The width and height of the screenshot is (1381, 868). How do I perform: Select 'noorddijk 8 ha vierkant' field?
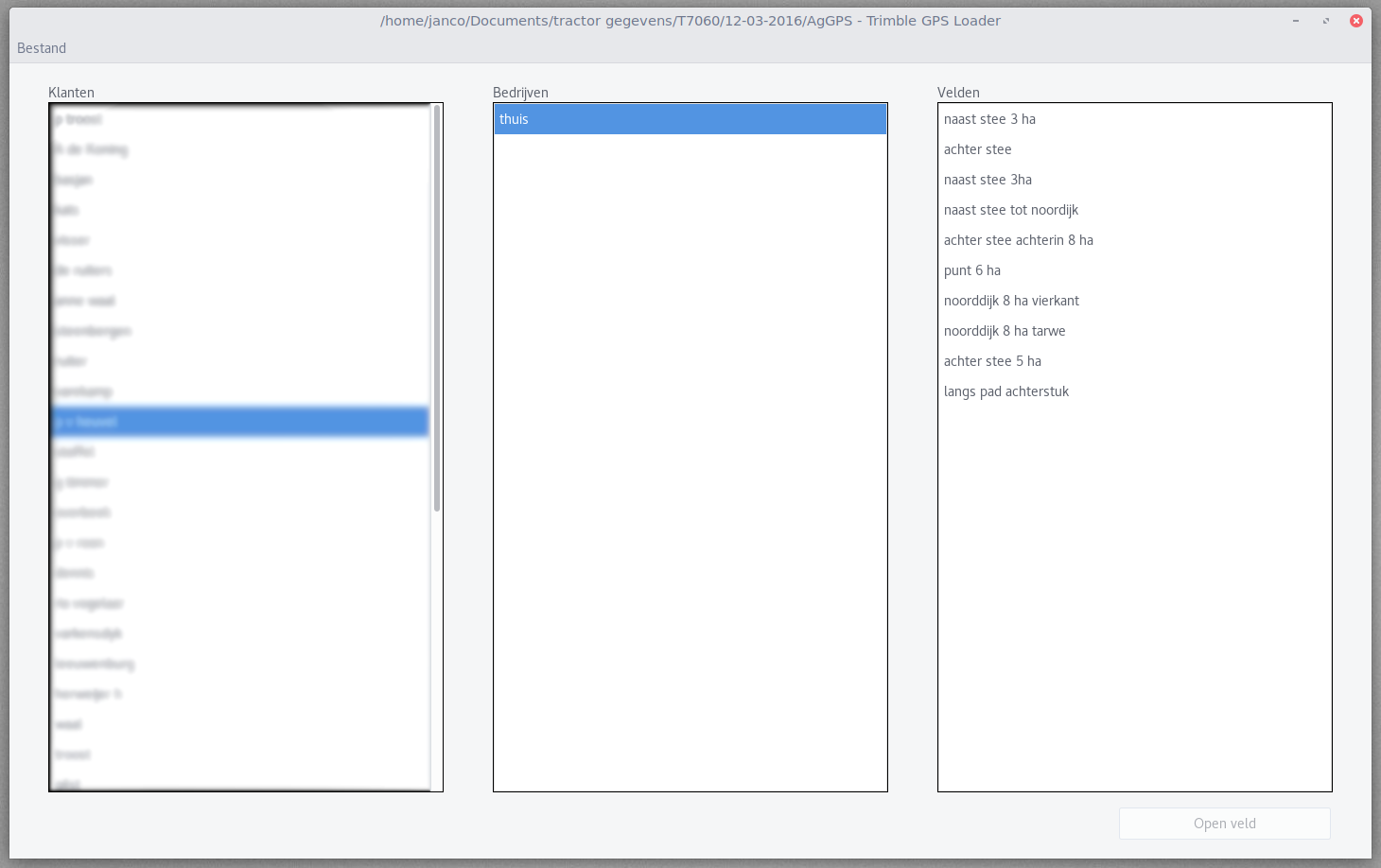click(x=1011, y=301)
